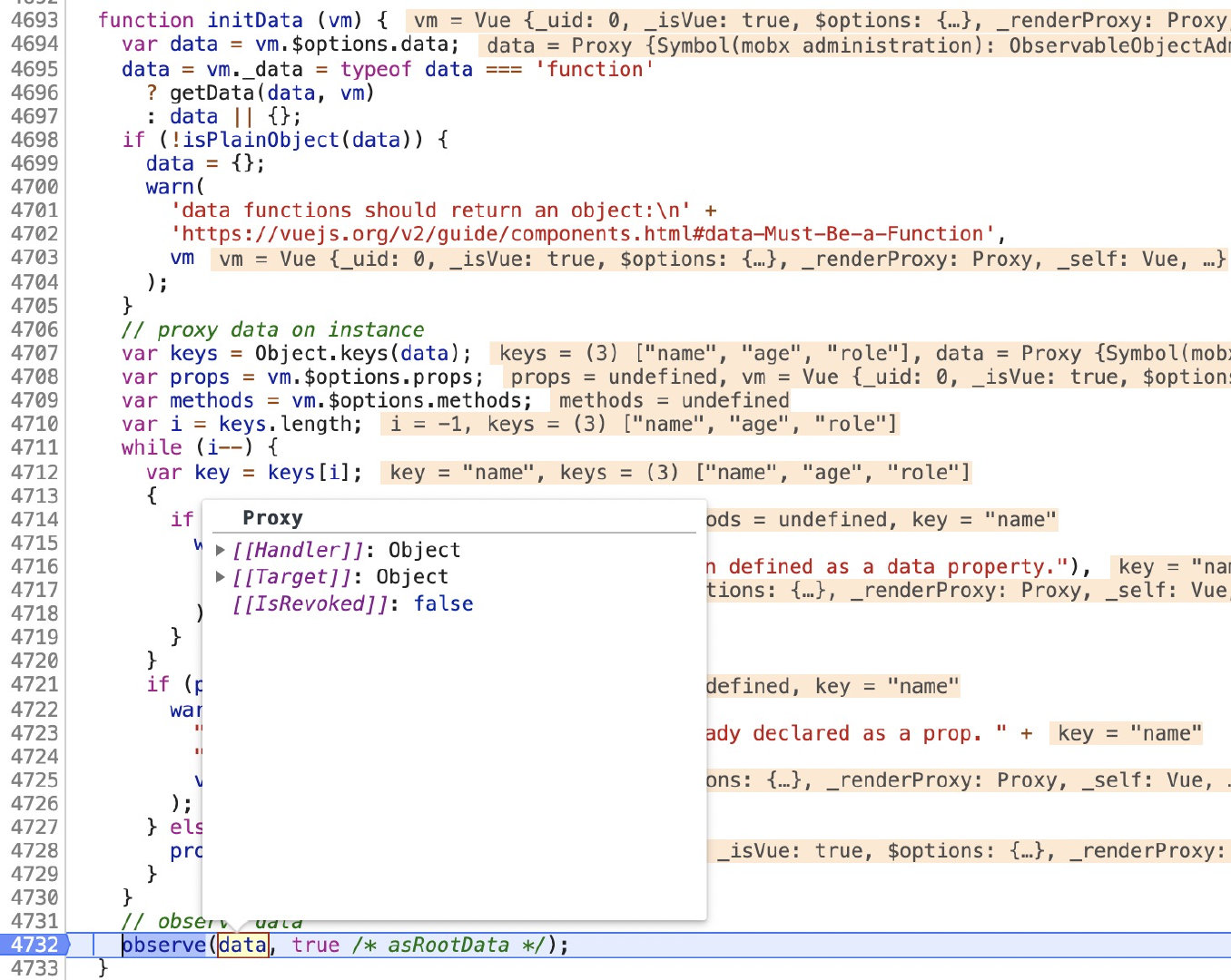This screenshot has width=1231, height=980.
Task: Expand the [[Handler]] property in the Proxy tooltip
Action: coord(221,550)
